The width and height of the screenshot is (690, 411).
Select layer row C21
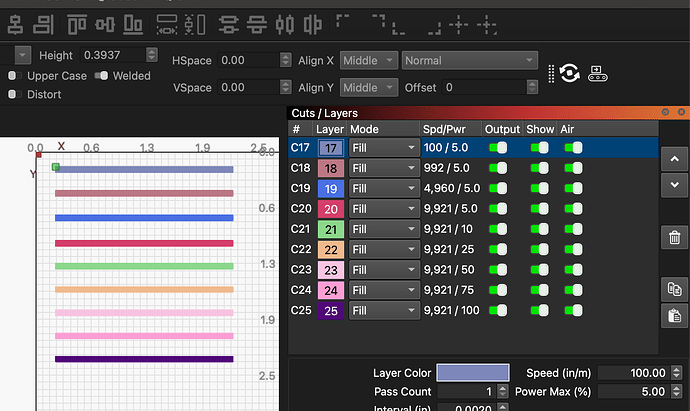point(473,229)
